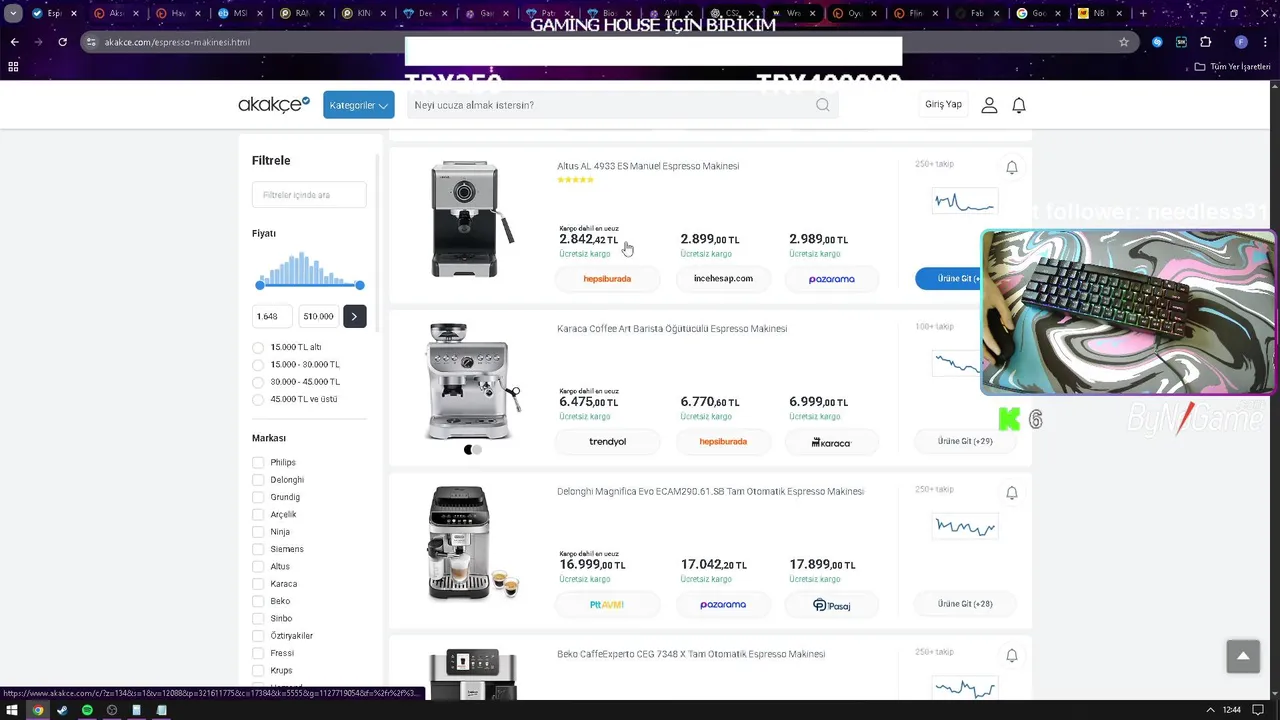Reload the page
The image size is (1280, 720).
[62, 42]
